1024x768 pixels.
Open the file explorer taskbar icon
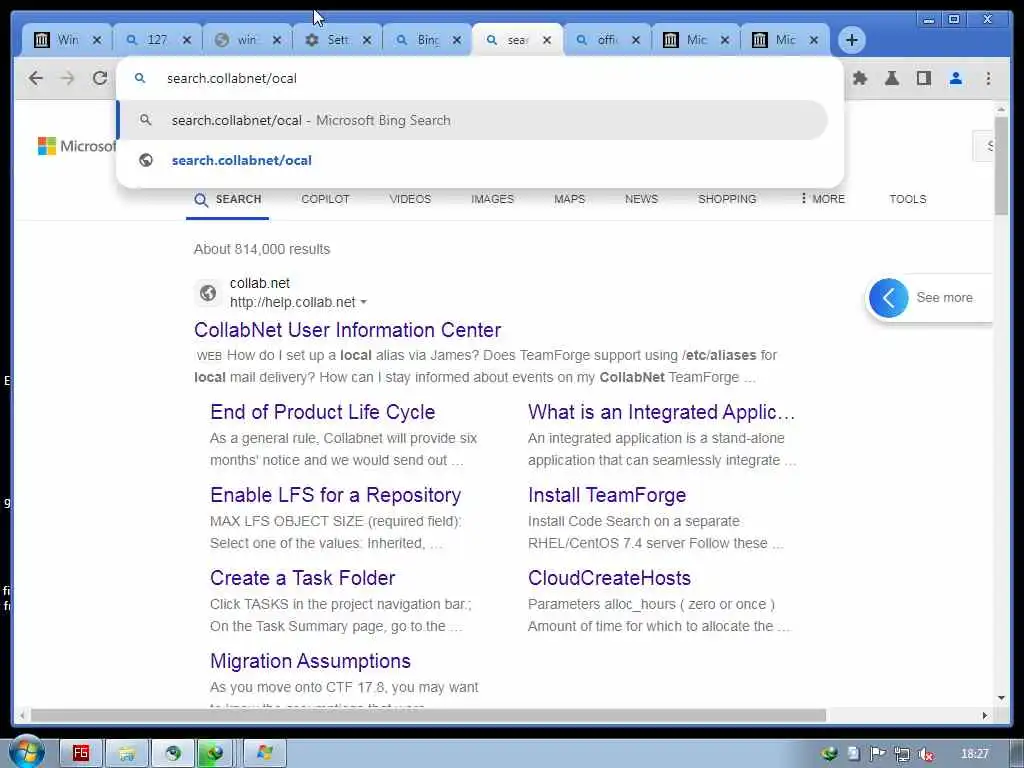click(127, 753)
